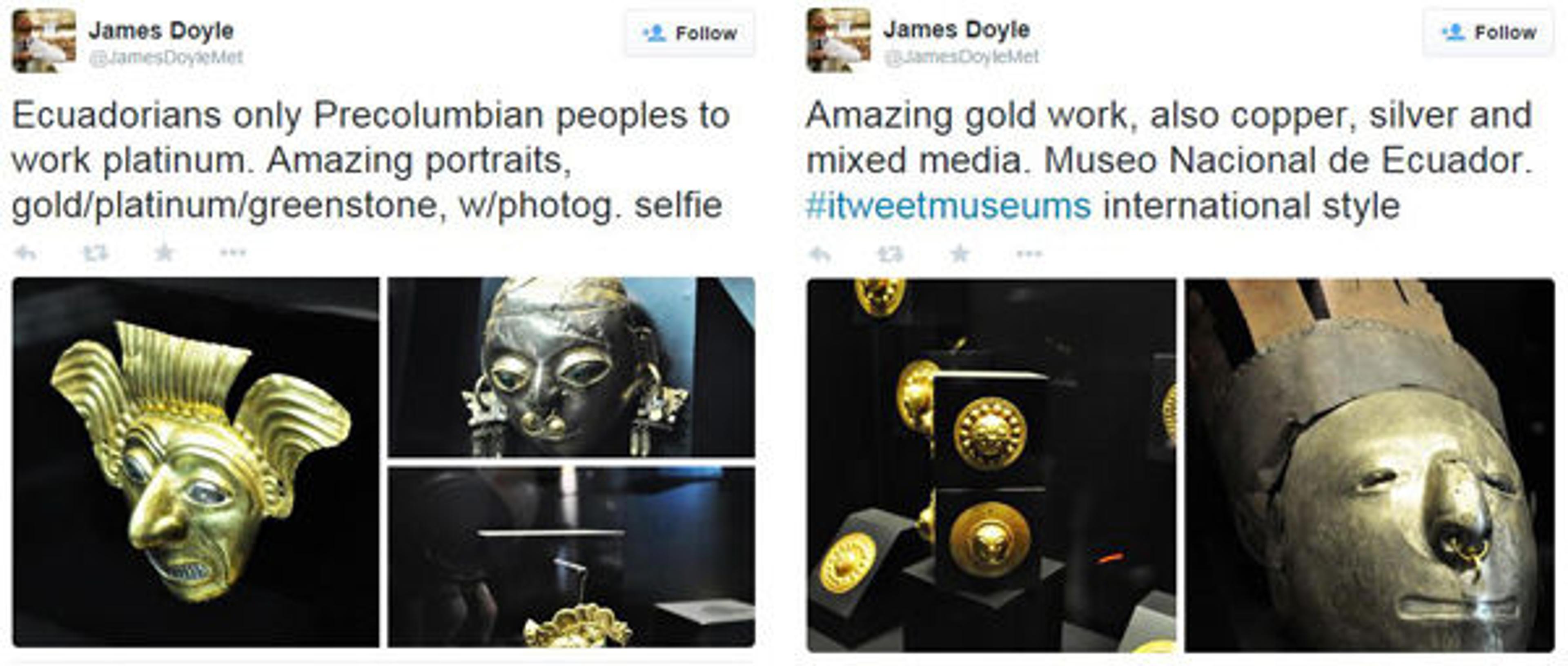Open the #itweetmuseums hashtag
The image size is (1568, 666).
(948, 206)
